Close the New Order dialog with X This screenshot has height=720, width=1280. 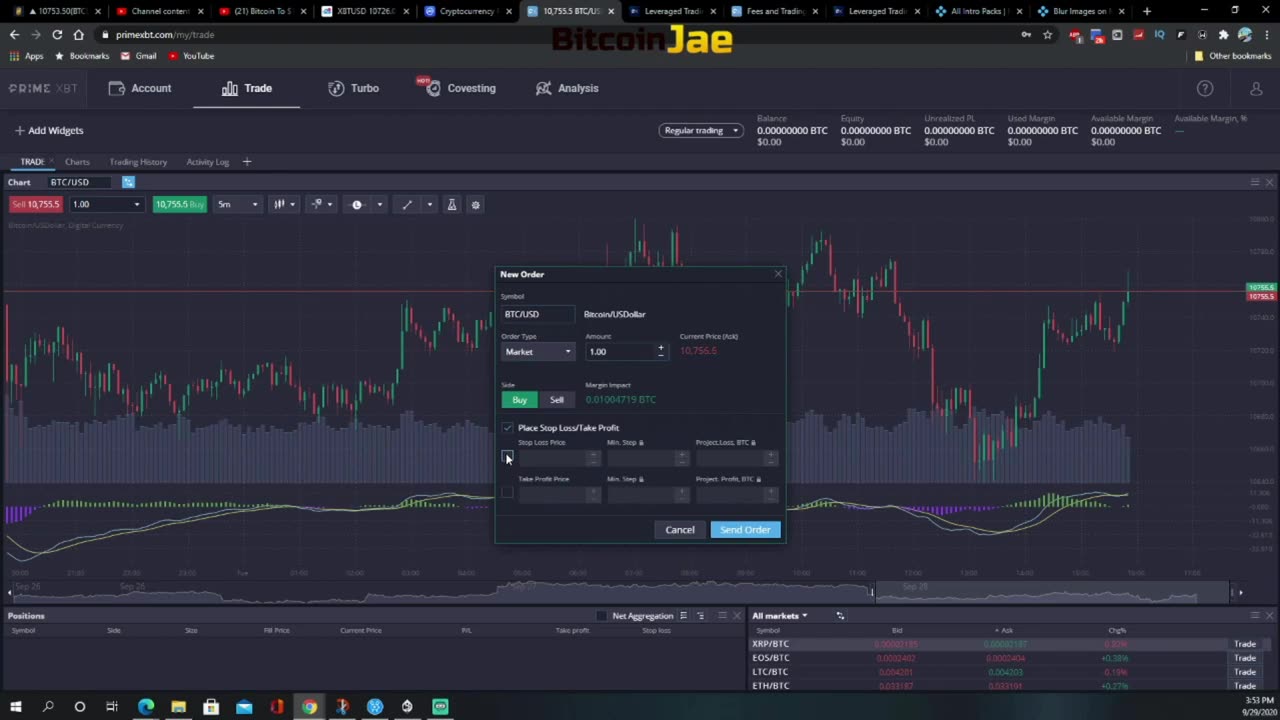pos(778,274)
